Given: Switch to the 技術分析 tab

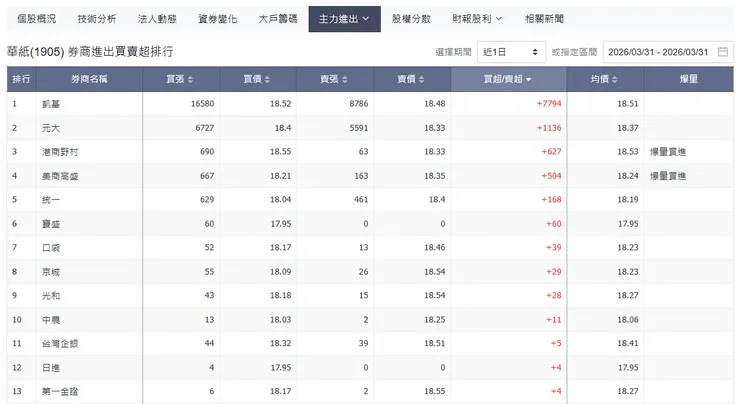Looking at the screenshot, I should pos(97,19).
